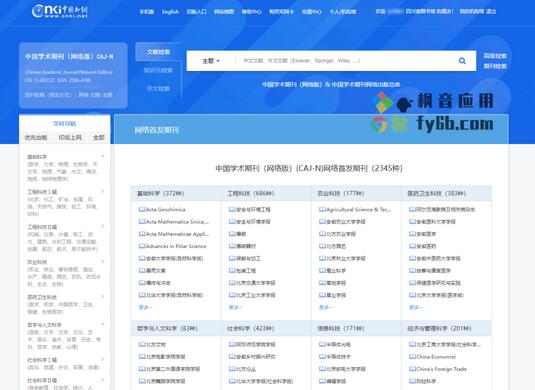
Task: Open journal 安徽大学学报(自然科学版)
Action: [x=175, y=258]
